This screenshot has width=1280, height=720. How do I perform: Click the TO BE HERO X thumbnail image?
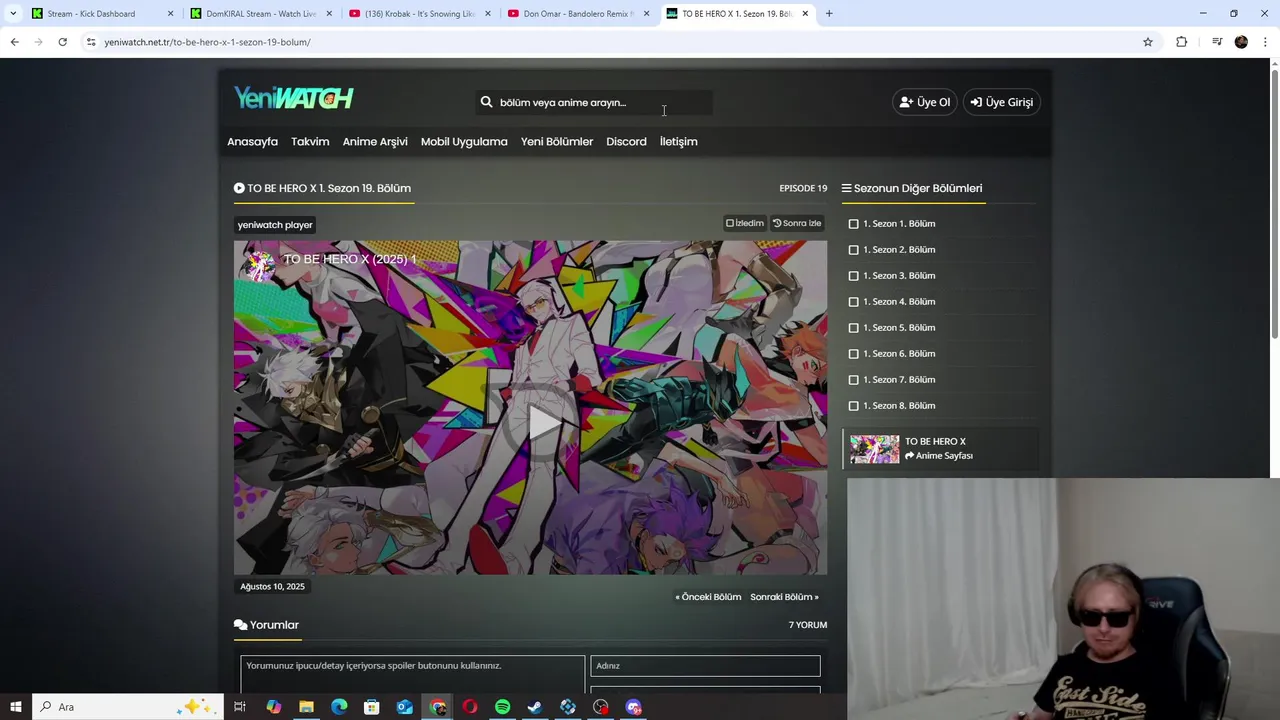[875, 449]
